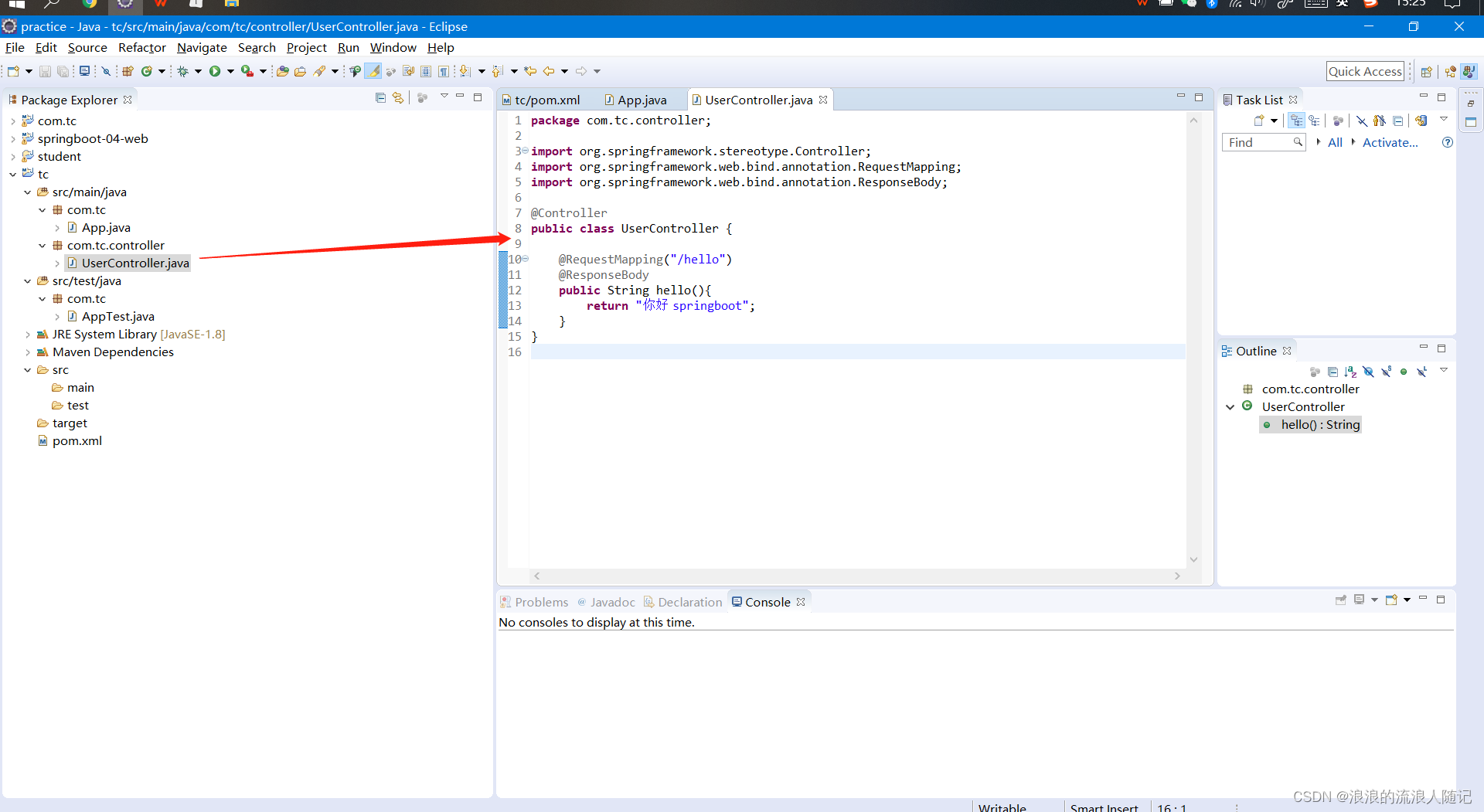The height and width of the screenshot is (812, 1484).
Task: Click Restore icon in right side trim
Action: click(x=1471, y=104)
